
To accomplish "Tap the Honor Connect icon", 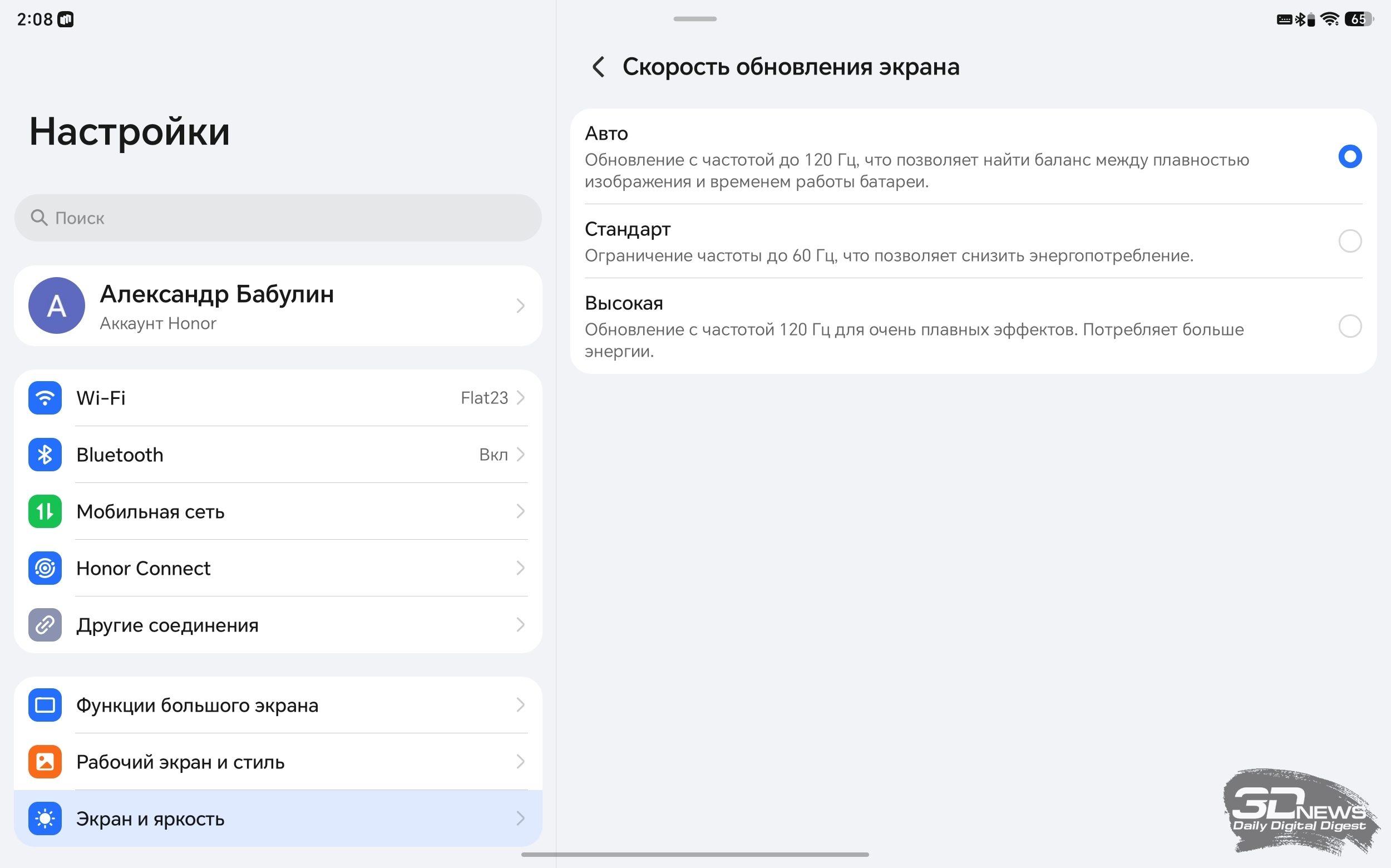I will pos(45,568).
